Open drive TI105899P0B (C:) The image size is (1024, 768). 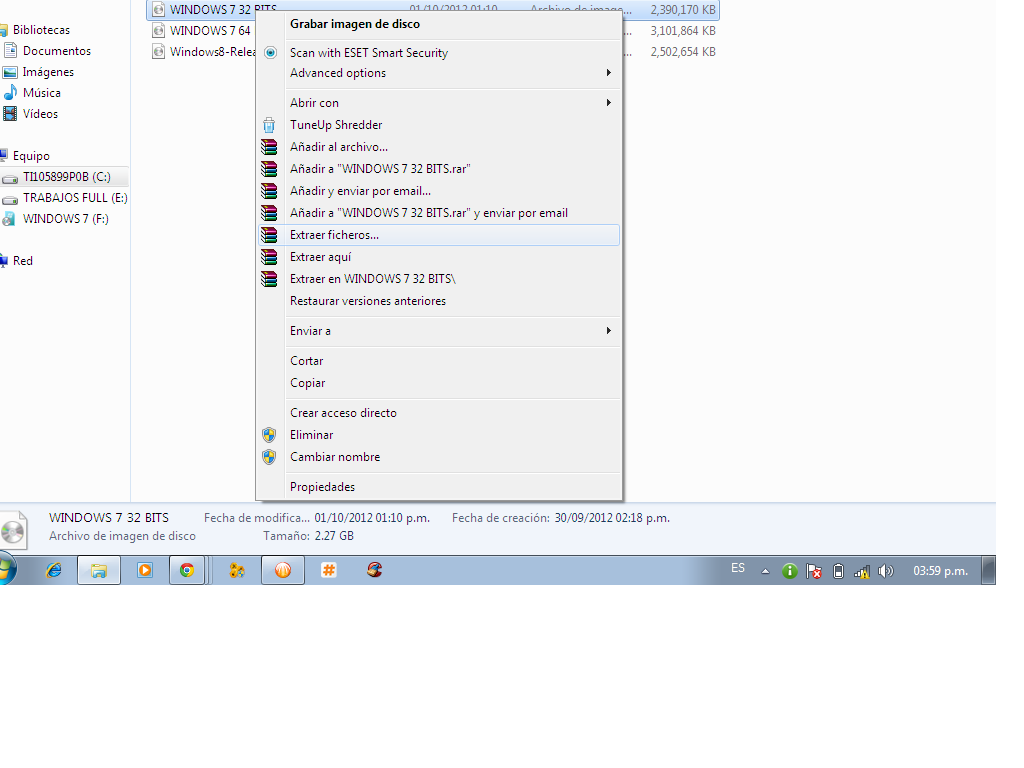pos(67,177)
